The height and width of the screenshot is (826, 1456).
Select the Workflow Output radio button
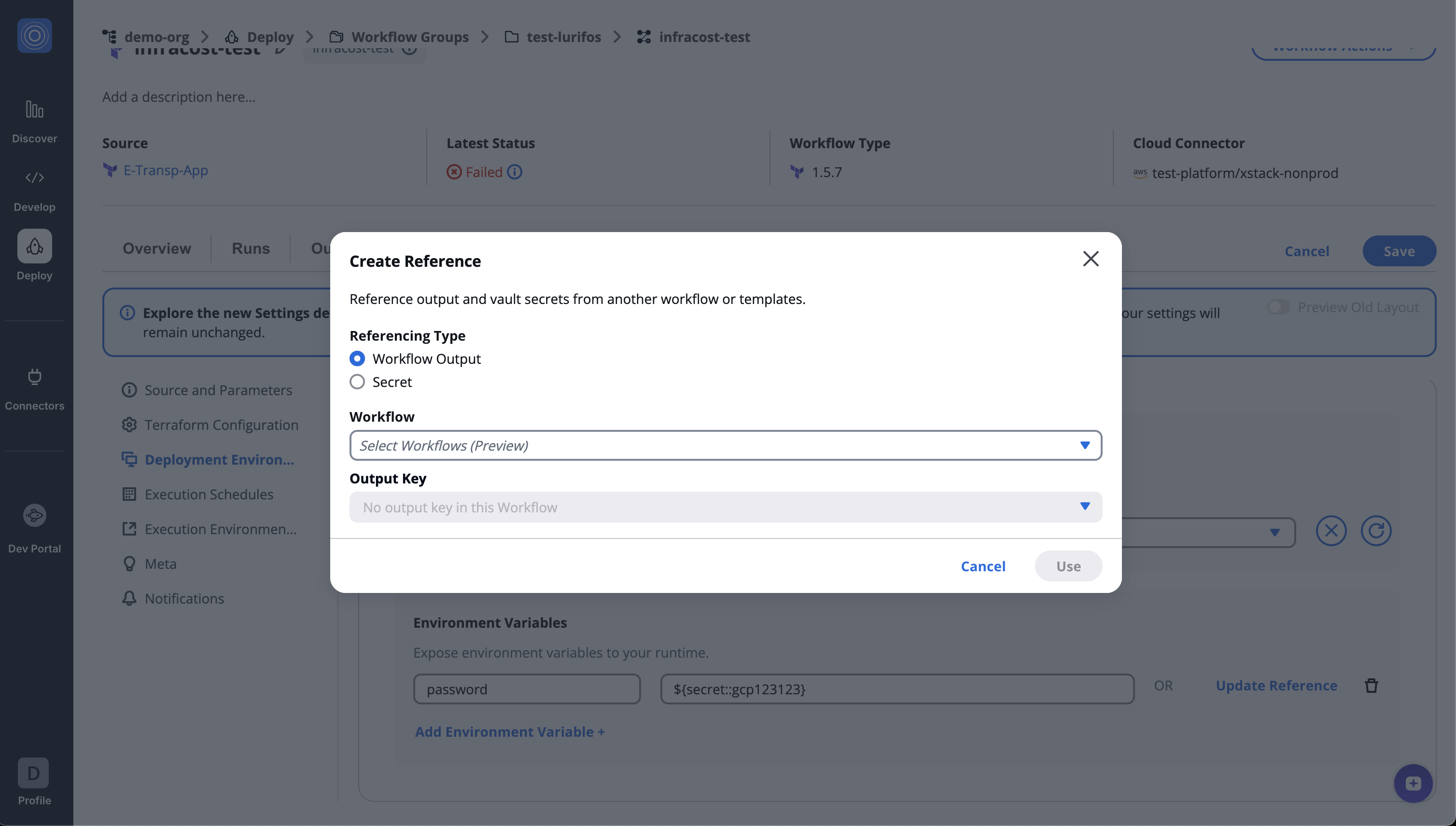(x=357, y=358)
